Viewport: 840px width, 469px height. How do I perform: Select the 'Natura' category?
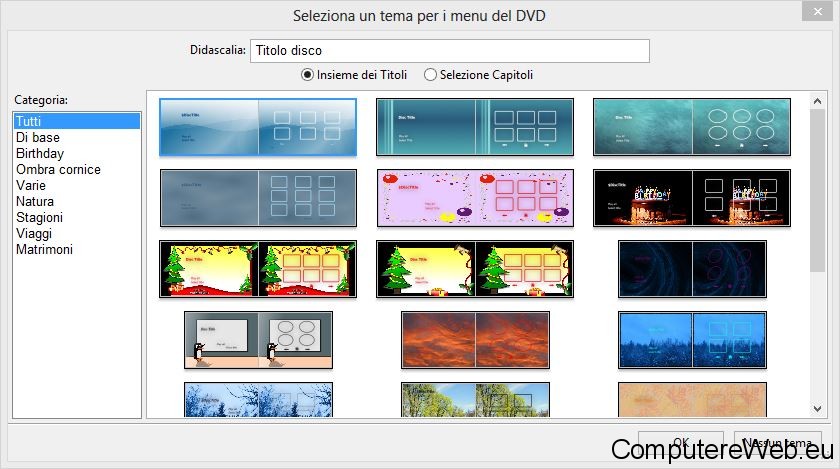tap(77, 202)
